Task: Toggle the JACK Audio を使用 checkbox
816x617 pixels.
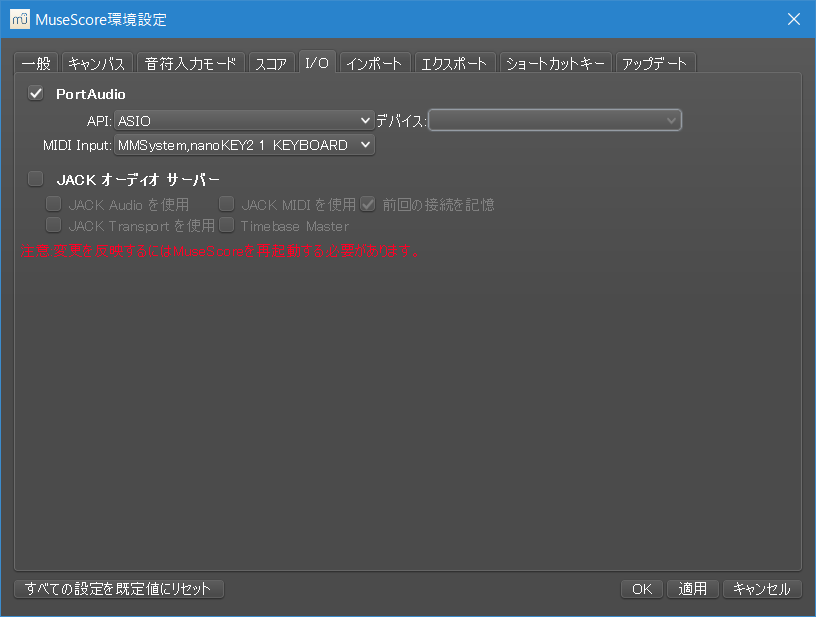Action: click(54, 204)
